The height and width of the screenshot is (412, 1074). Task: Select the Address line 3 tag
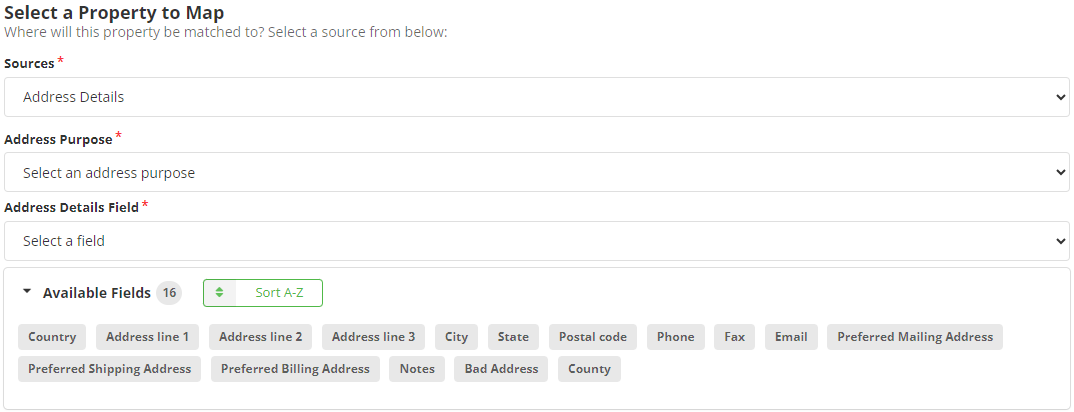pos(374,337)
